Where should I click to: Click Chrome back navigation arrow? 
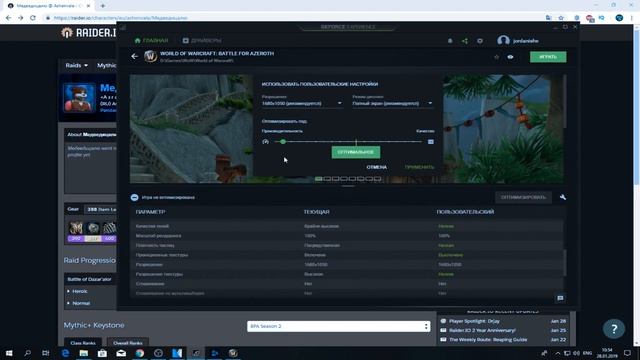9,18
